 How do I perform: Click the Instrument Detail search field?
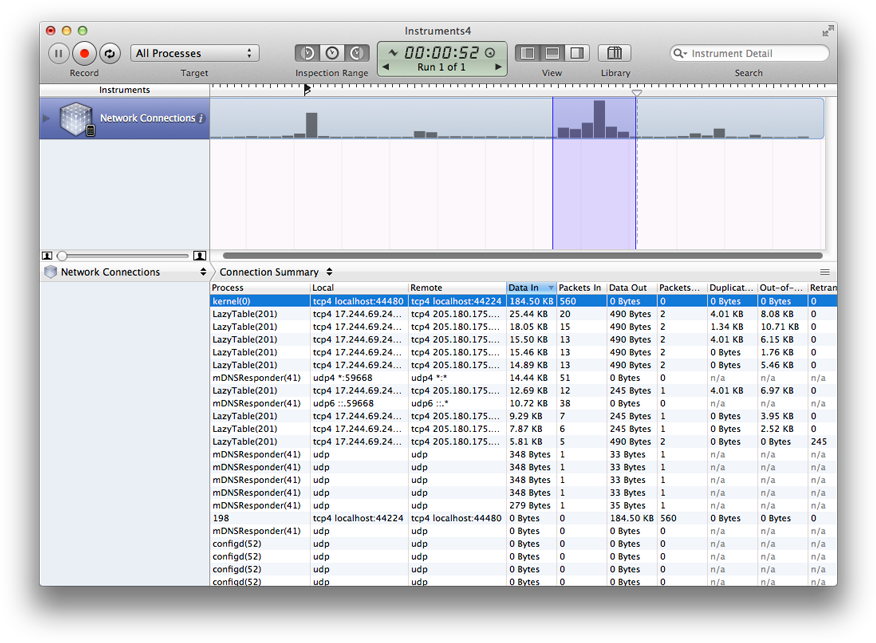[x=756, y=53]
